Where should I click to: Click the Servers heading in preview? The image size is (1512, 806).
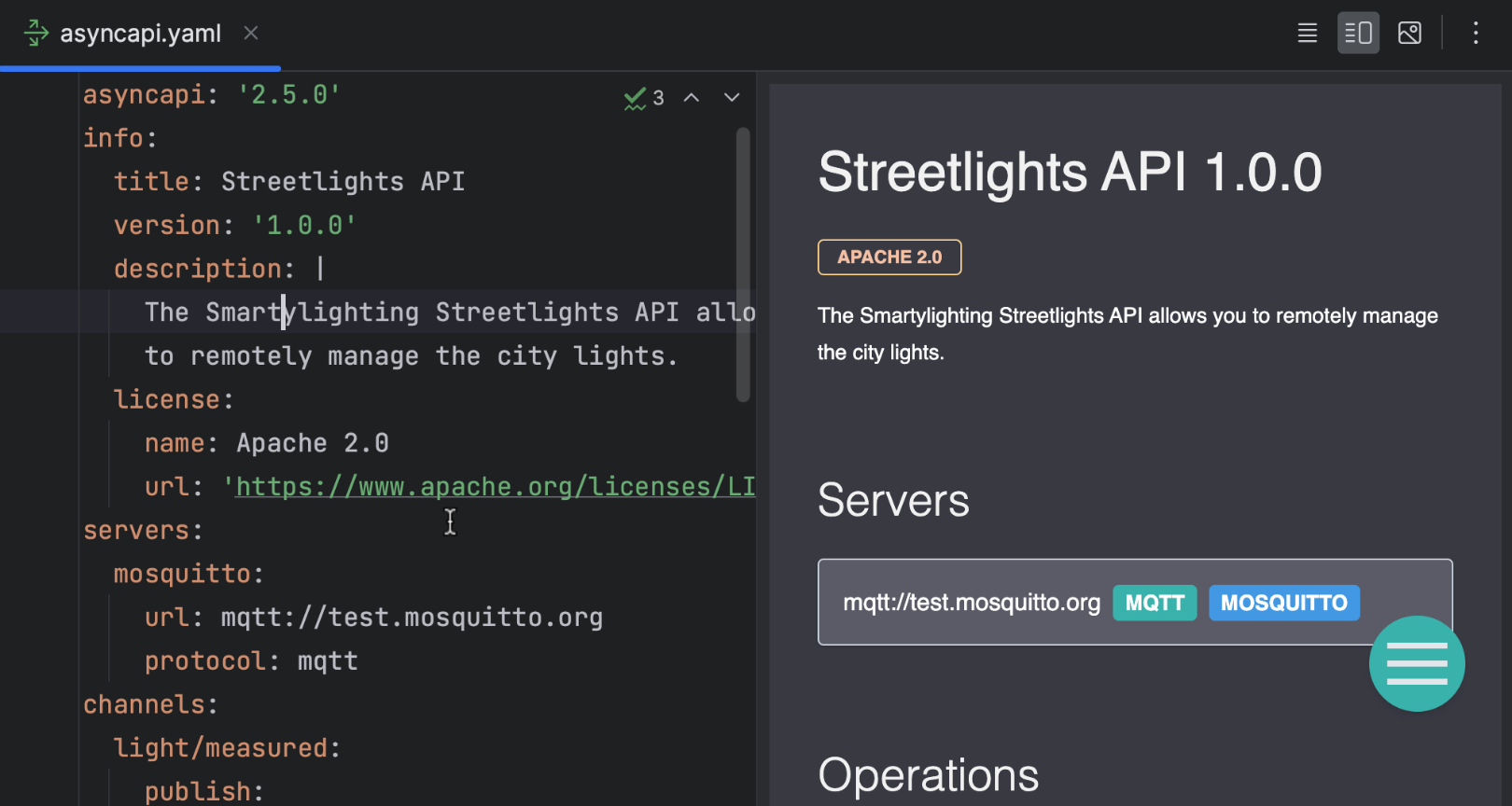(893, 501)
